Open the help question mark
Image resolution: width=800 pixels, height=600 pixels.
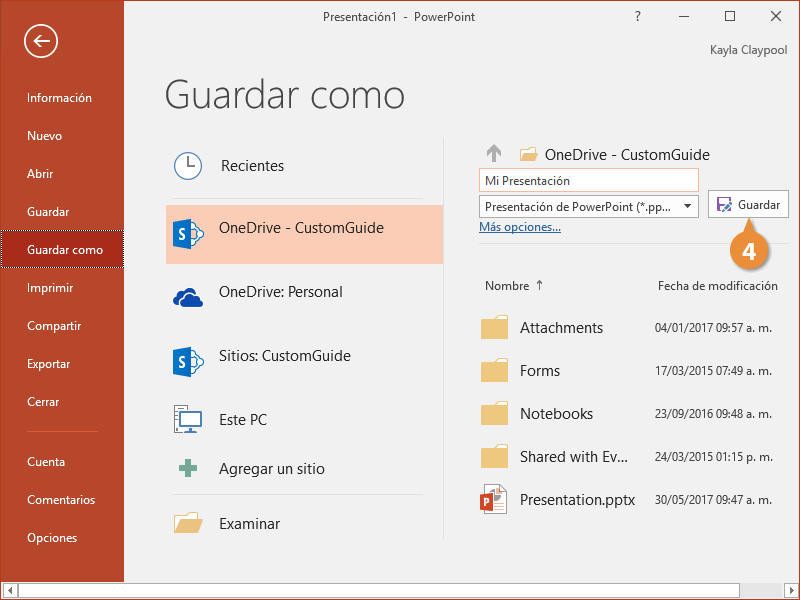click(x=637, y=16)
